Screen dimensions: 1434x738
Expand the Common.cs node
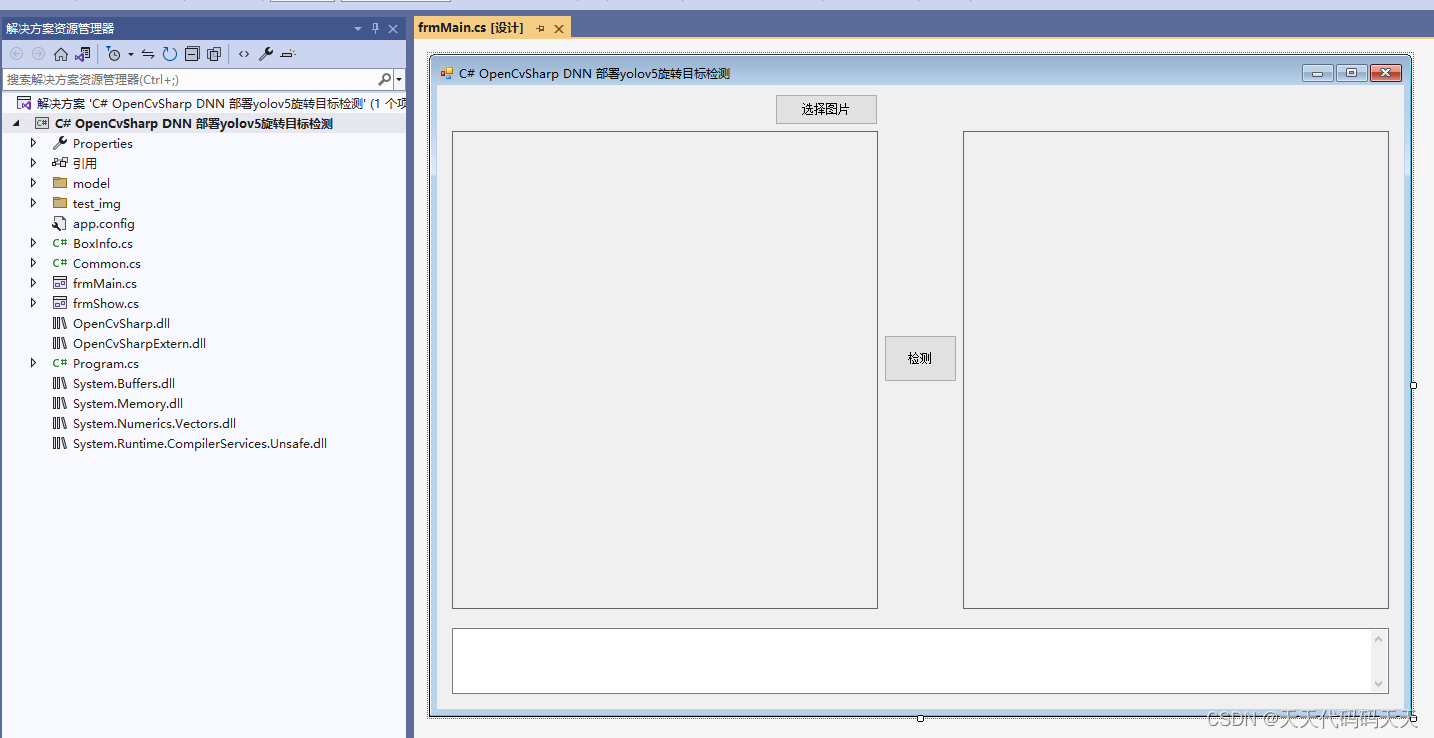pyautogui.click(x=33, y=263)
